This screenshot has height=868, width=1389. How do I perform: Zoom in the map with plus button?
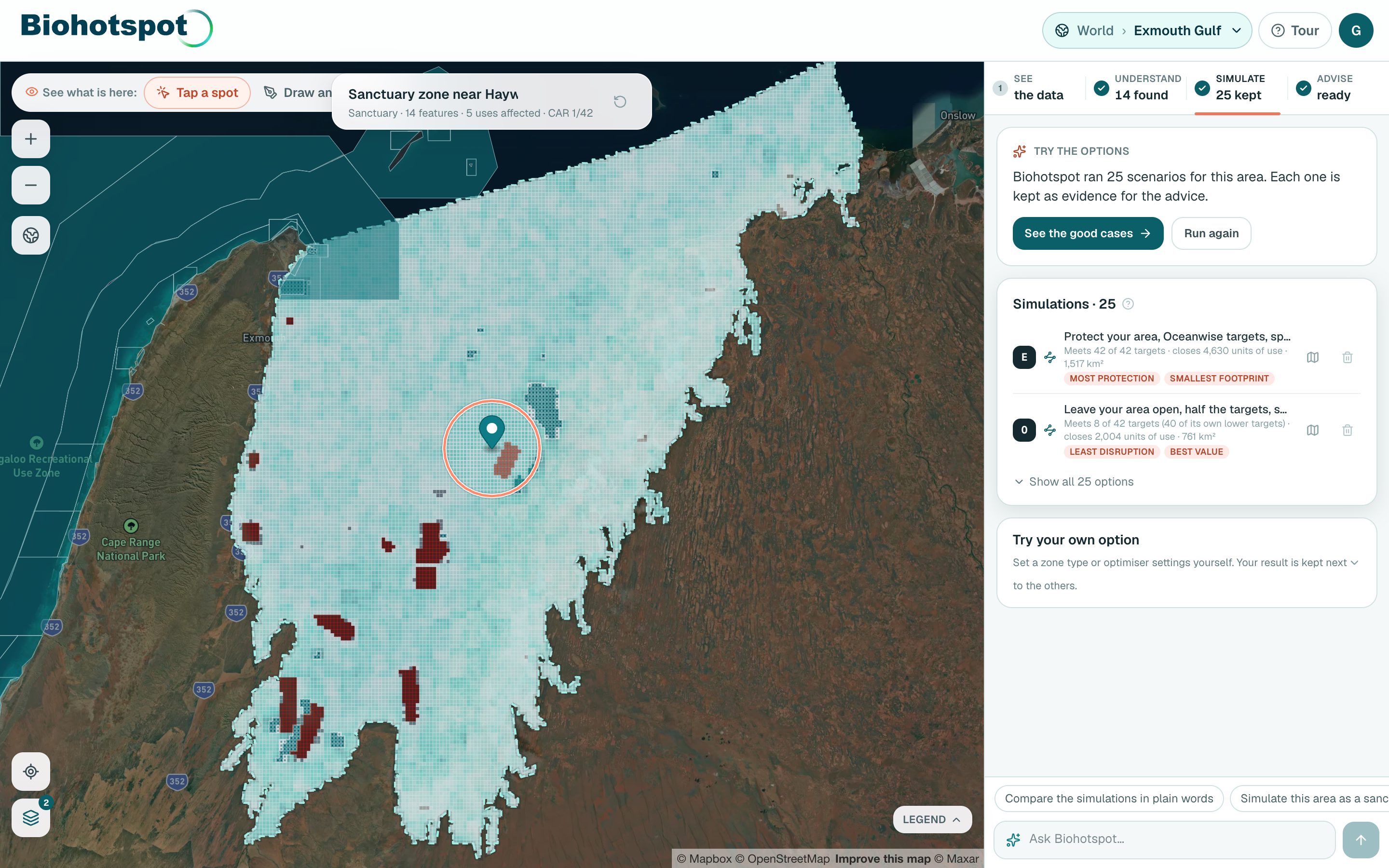pos(31,139)
